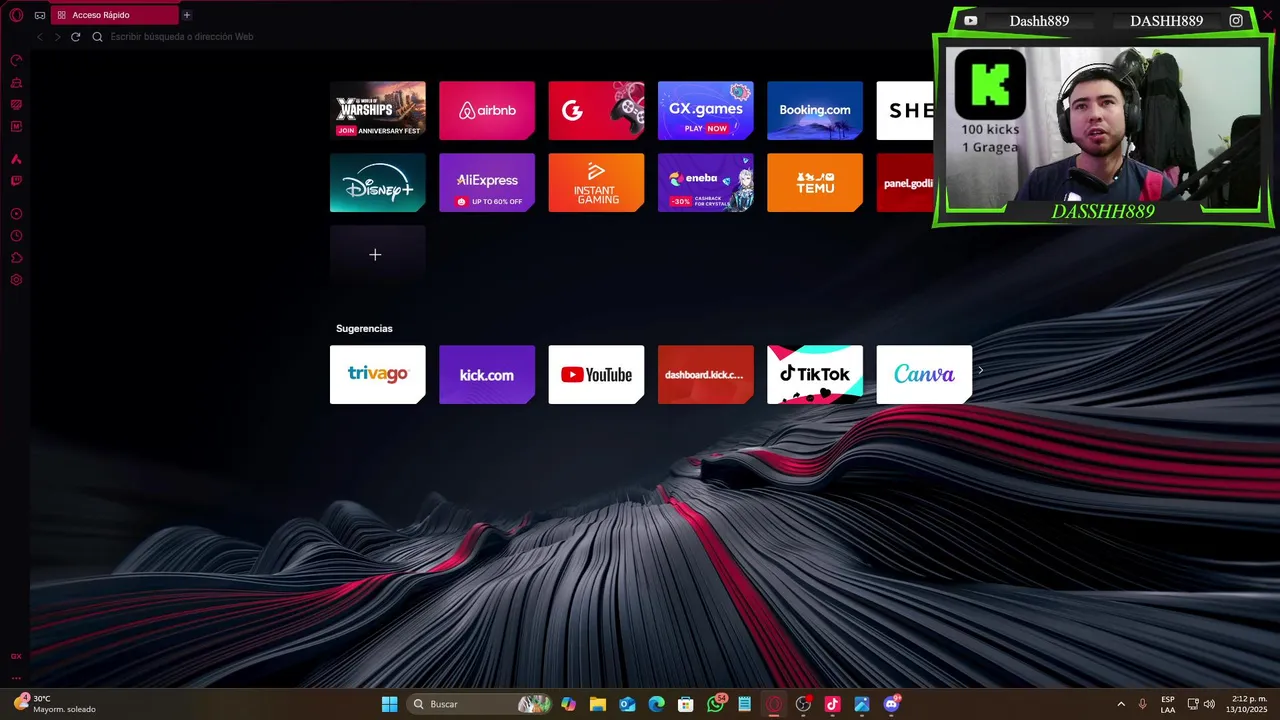This screenshot has width=1280, height=720.
Task: Open the GX.games Play Now tile
Action: (706, 110)
